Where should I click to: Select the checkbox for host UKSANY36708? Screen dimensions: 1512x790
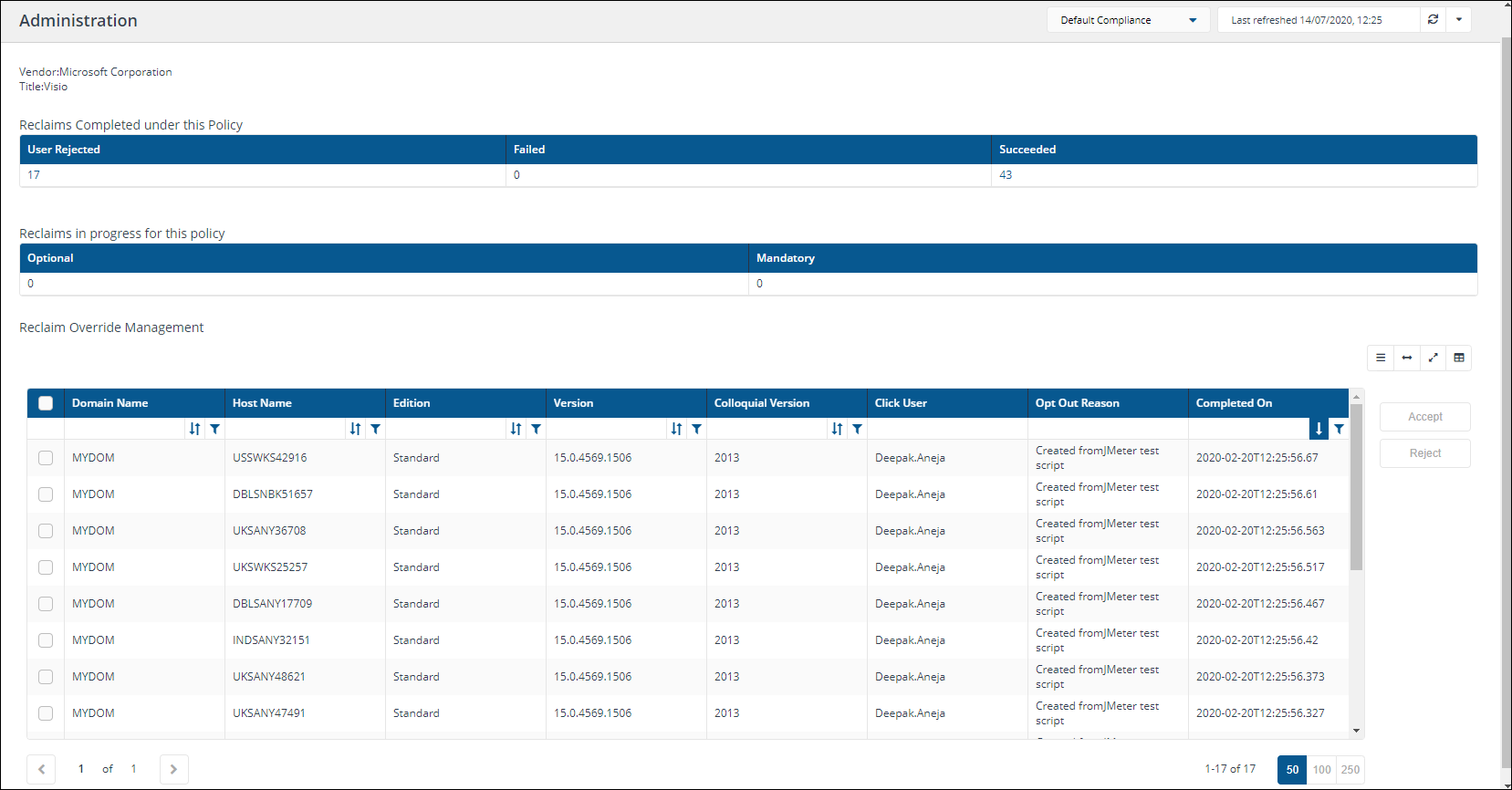pyautogui.click(x=46, y=531)
